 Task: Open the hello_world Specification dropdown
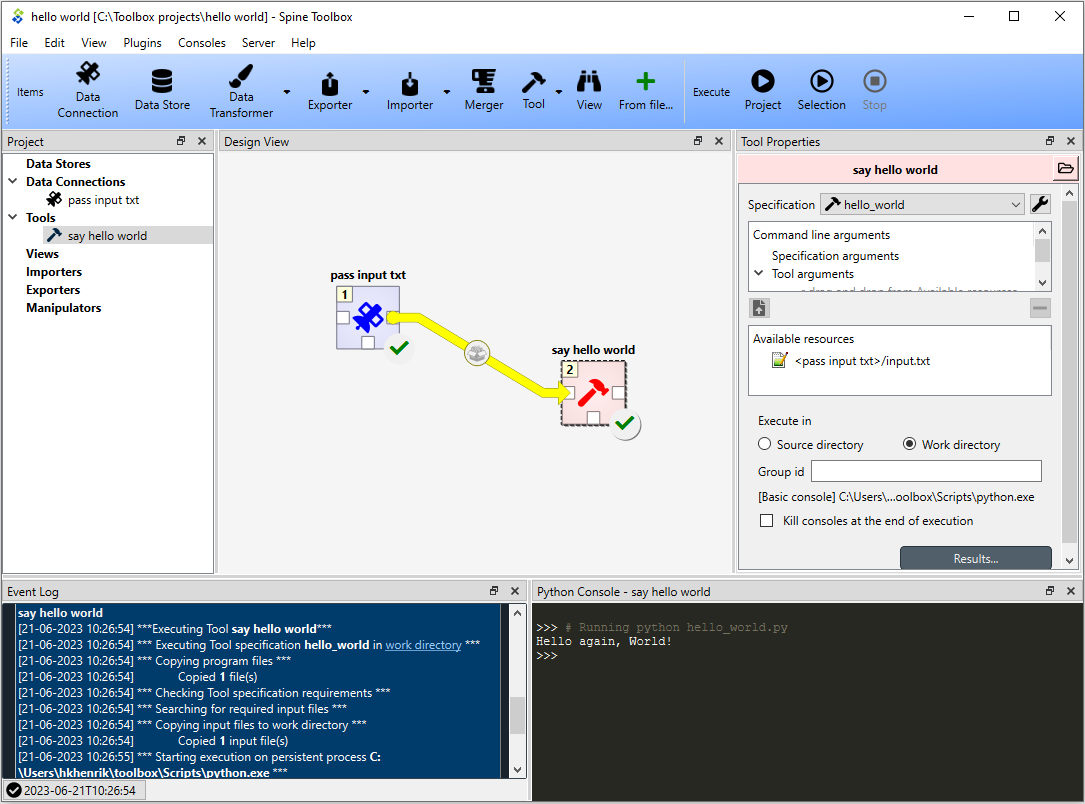[922, 204]
